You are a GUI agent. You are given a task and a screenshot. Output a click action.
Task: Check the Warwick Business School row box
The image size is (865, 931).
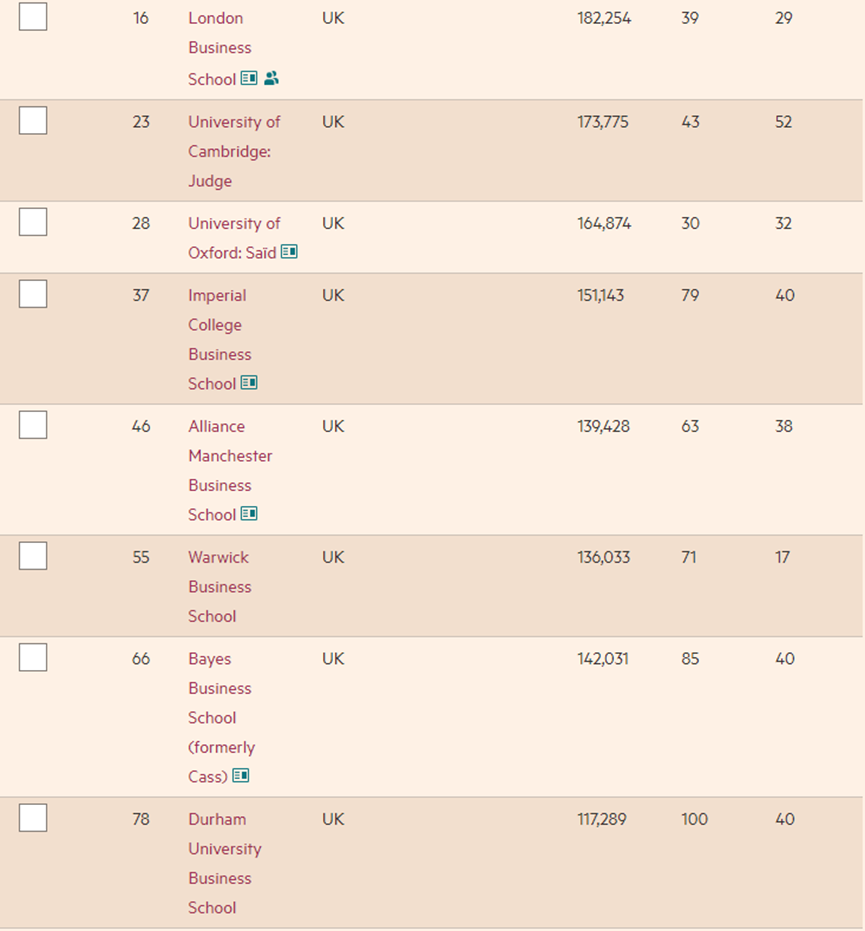(33, 556)
